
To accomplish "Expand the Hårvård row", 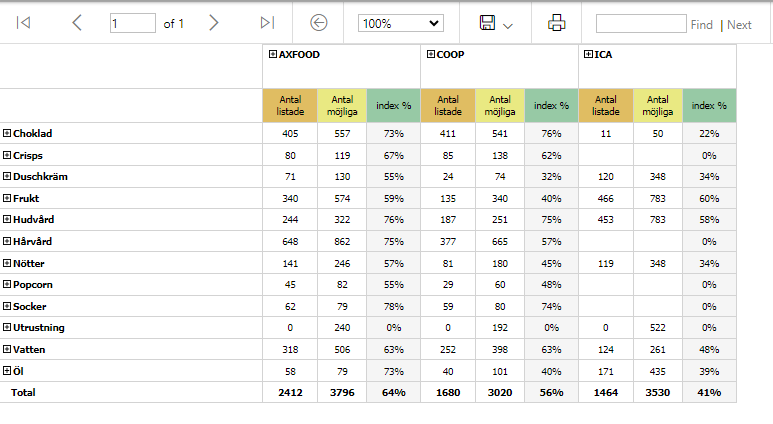I will [x=7, y=241].
